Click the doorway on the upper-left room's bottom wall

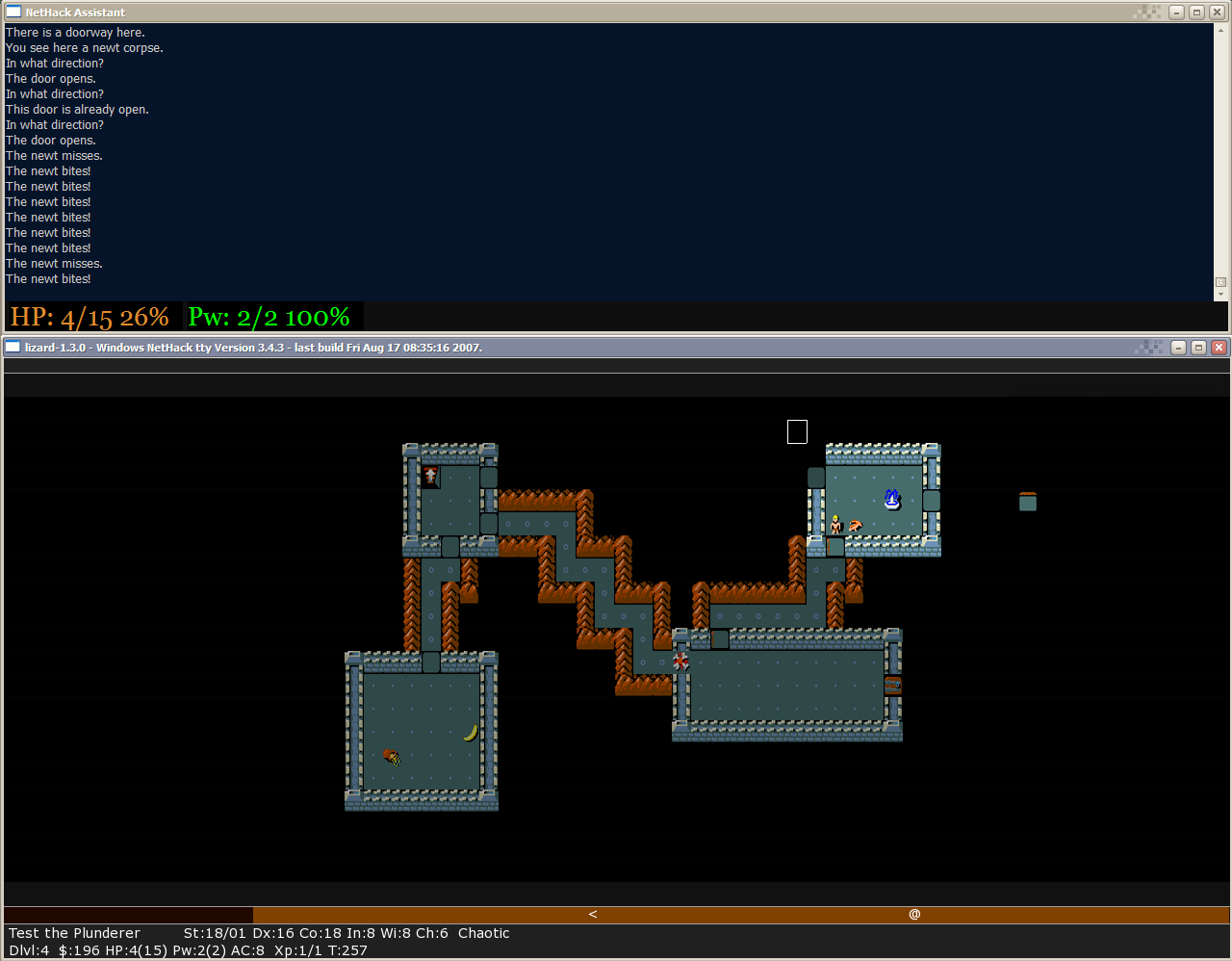(450, 547)
